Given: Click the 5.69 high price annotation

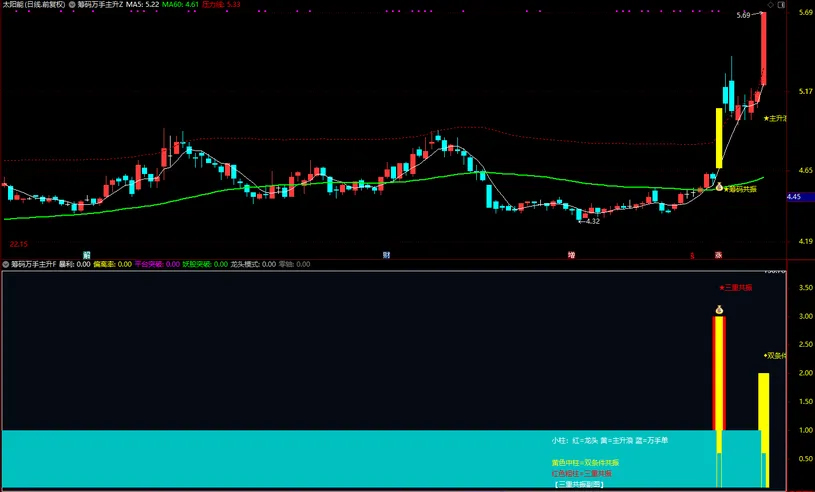Looking at the screenshot, I should 743,16.
